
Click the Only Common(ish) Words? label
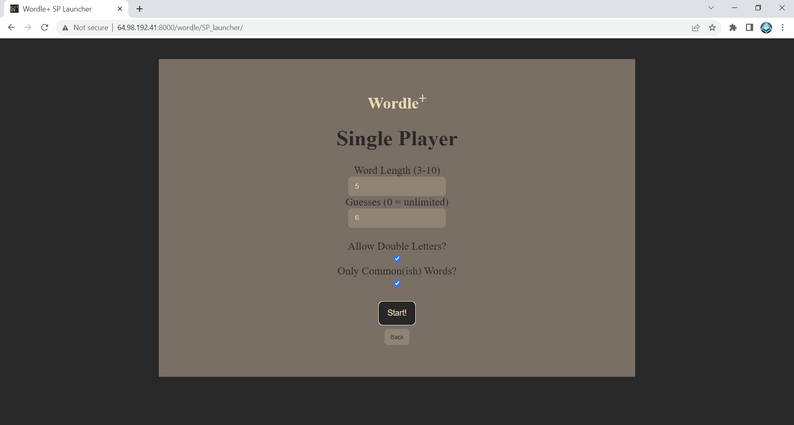pyautogui.click(x=396, y=271)
